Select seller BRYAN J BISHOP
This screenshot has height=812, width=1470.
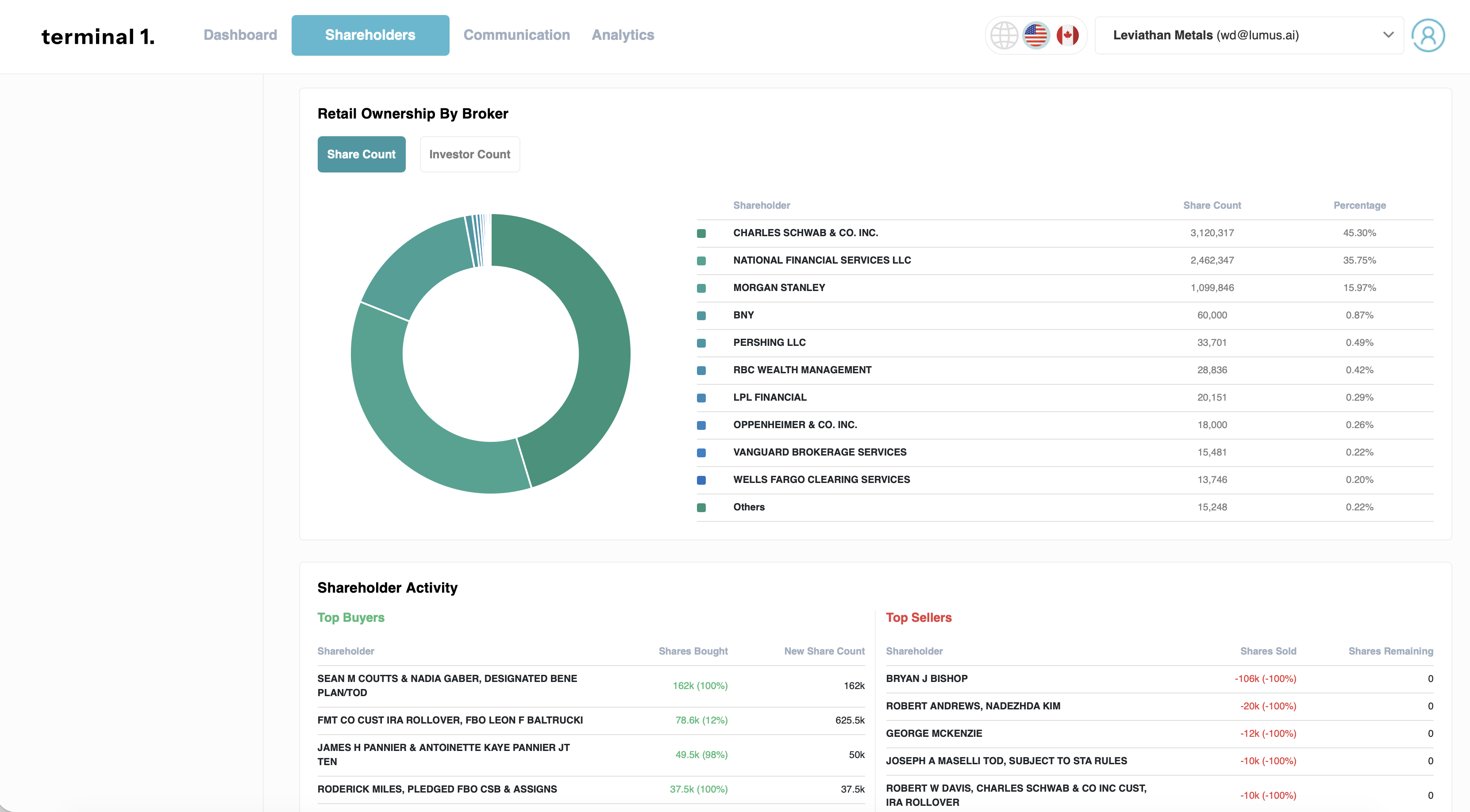(x=927, y=678)
